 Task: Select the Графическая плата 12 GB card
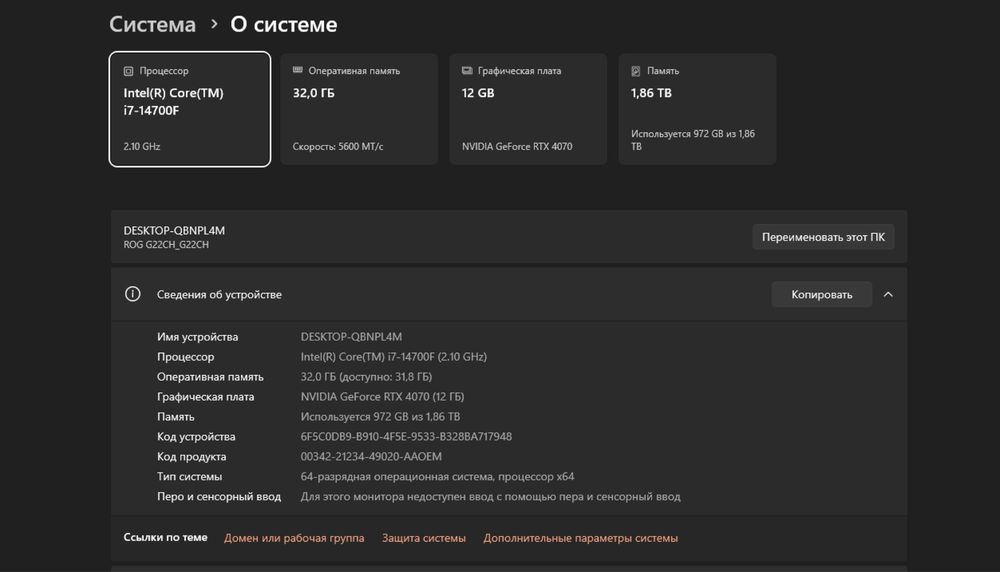[528, 109]
